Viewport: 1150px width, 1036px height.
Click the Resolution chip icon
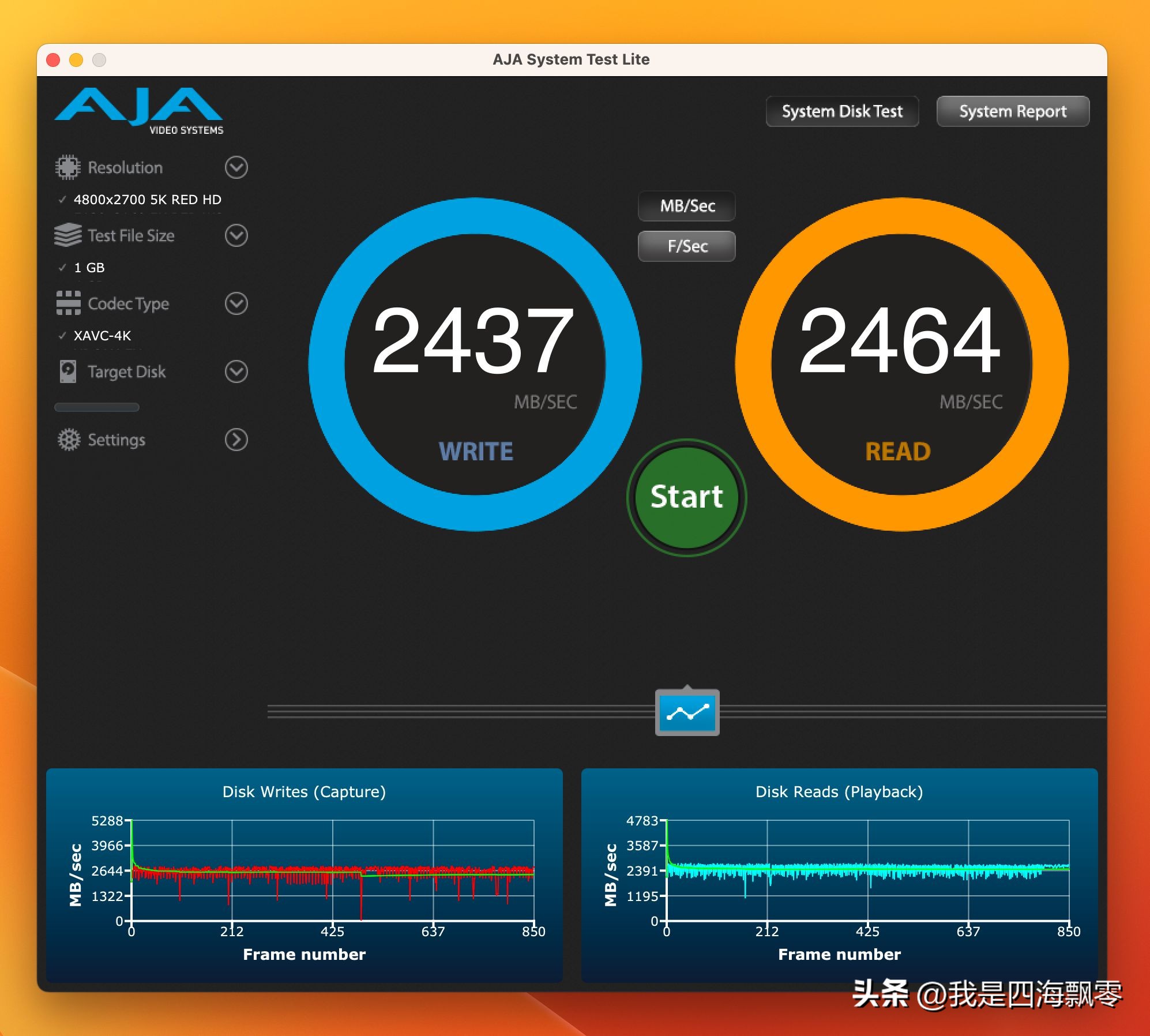pyautogui.click(x=67, y=167)
